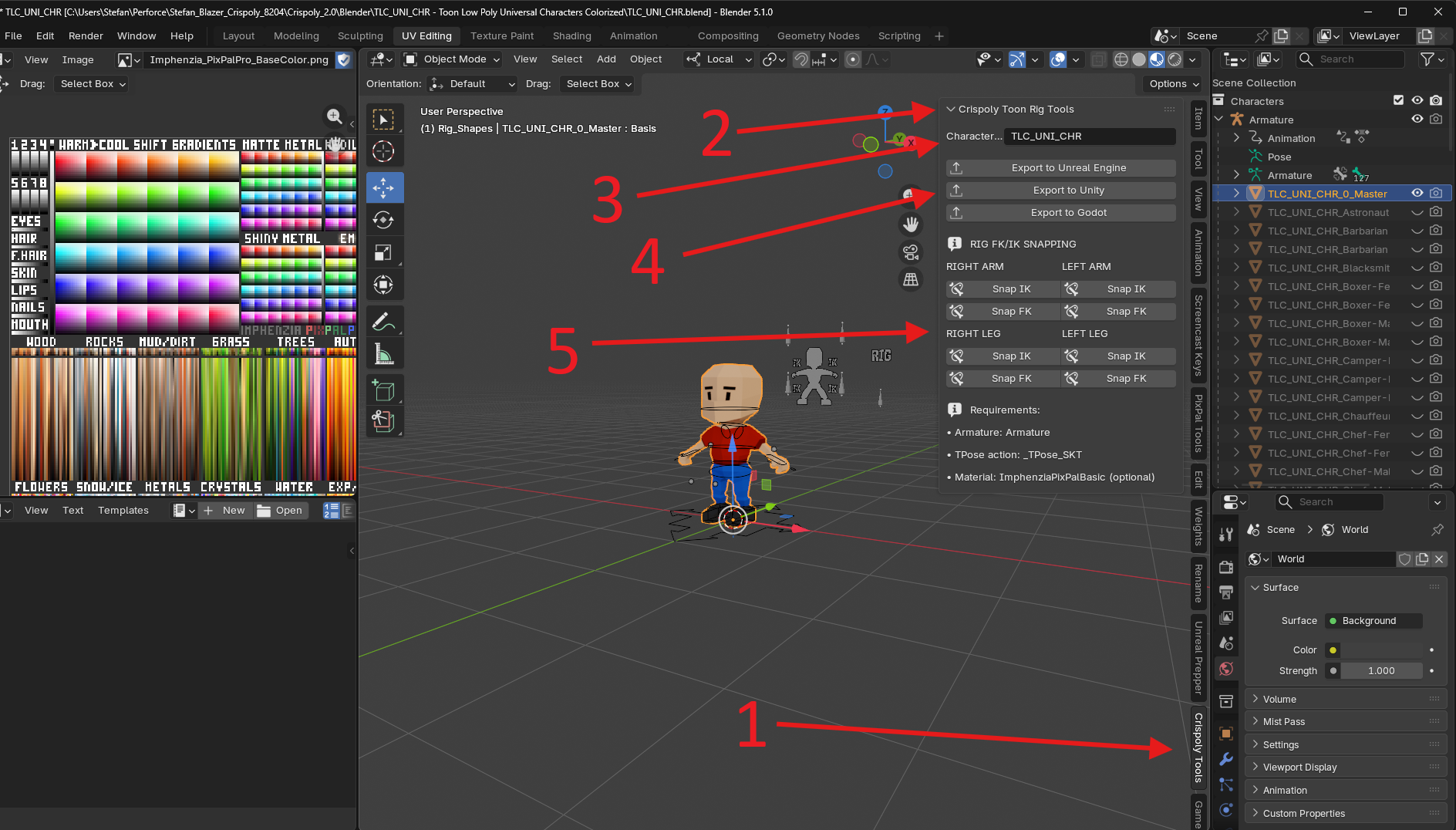Choose the Annotate pencil tool
The image size is (1456, 830).
pyautogui.click(x=383, y=322)
